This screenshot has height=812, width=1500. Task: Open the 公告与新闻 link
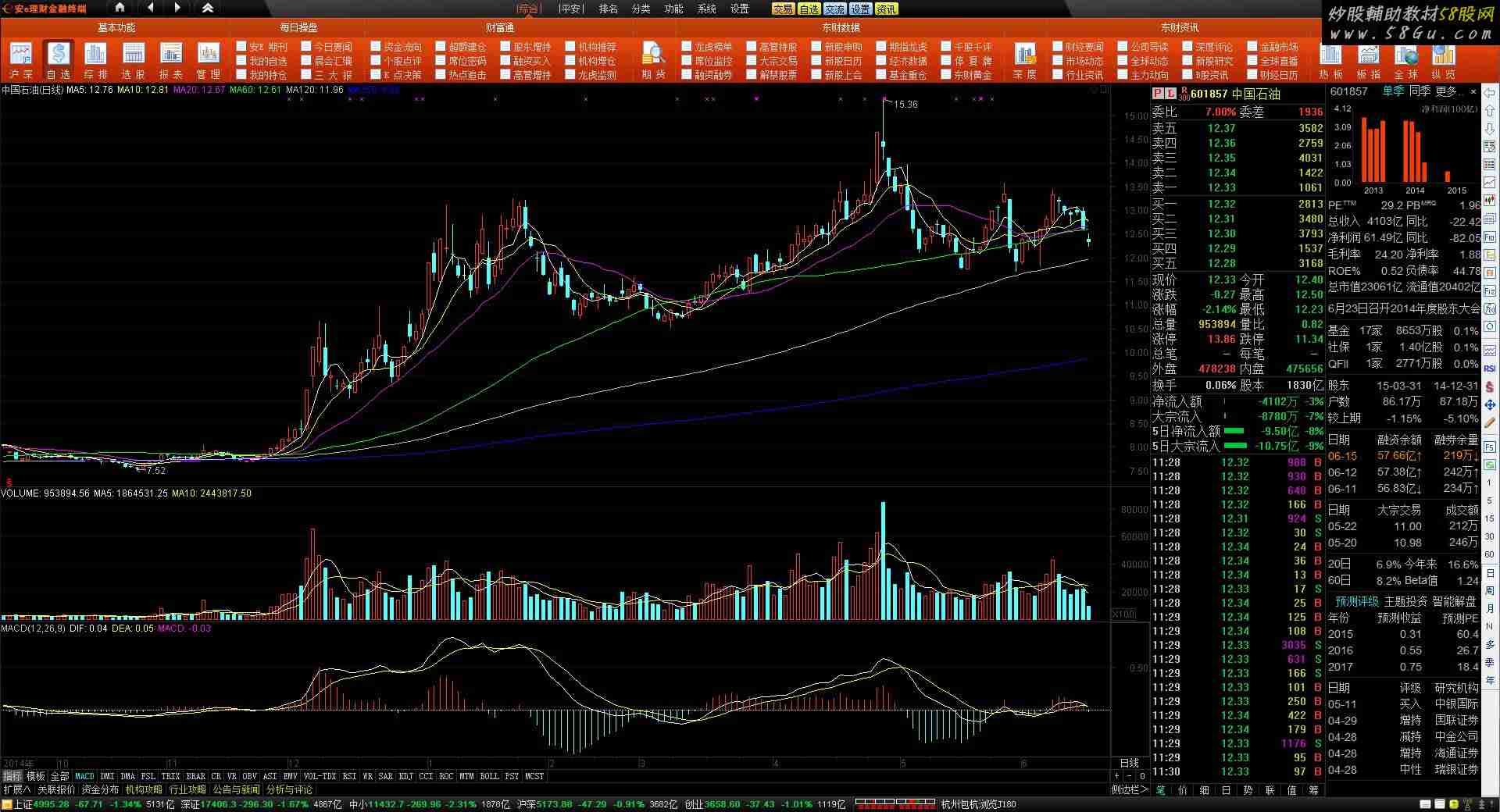(x=237, y=790)
